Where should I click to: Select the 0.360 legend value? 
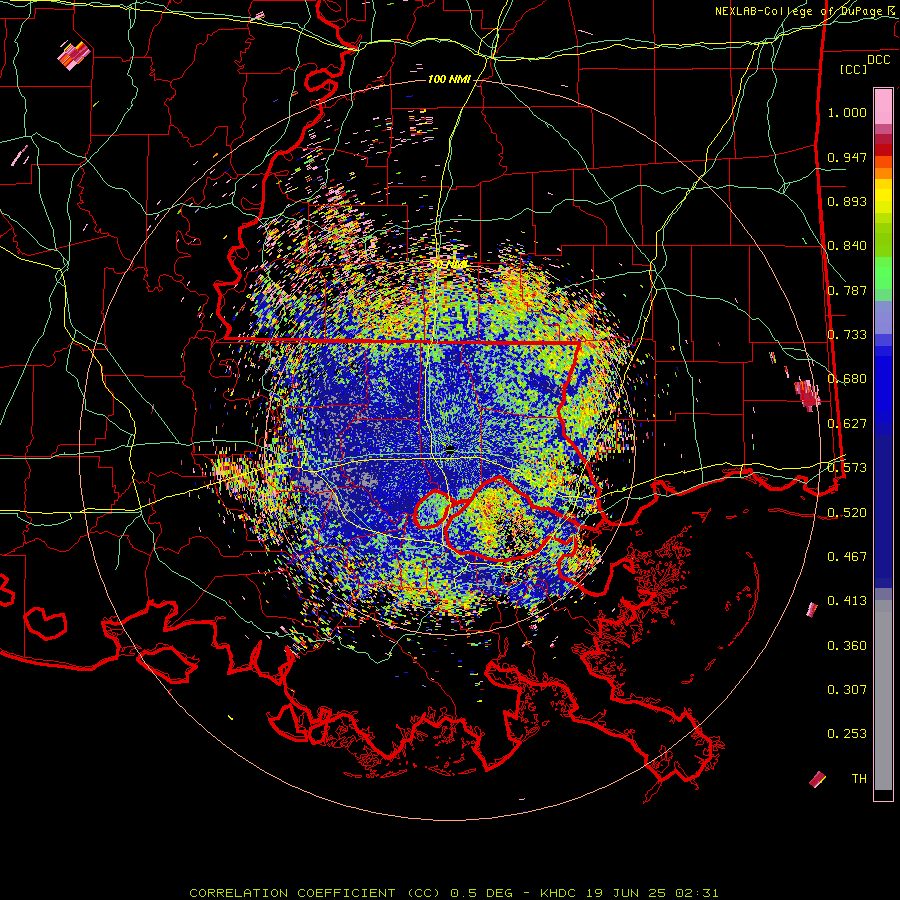pyautogui.click(x=847, y=645)
